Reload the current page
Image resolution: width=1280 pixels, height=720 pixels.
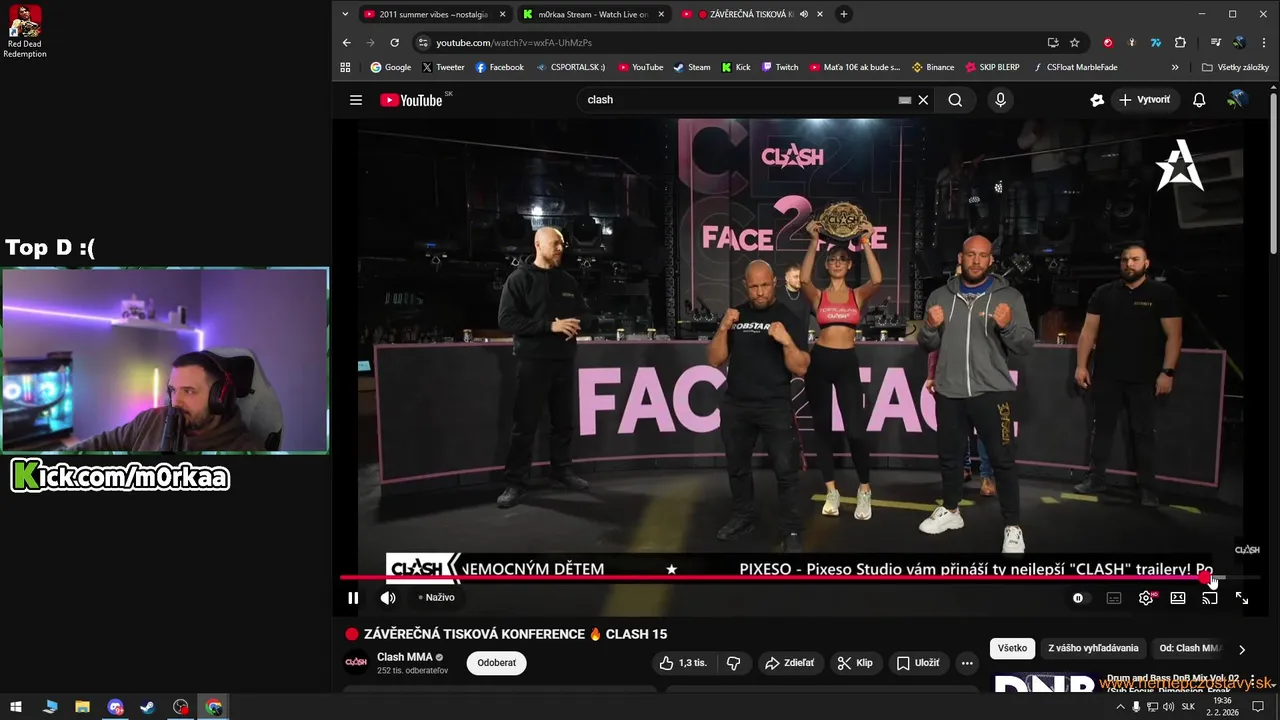point(394,43)
